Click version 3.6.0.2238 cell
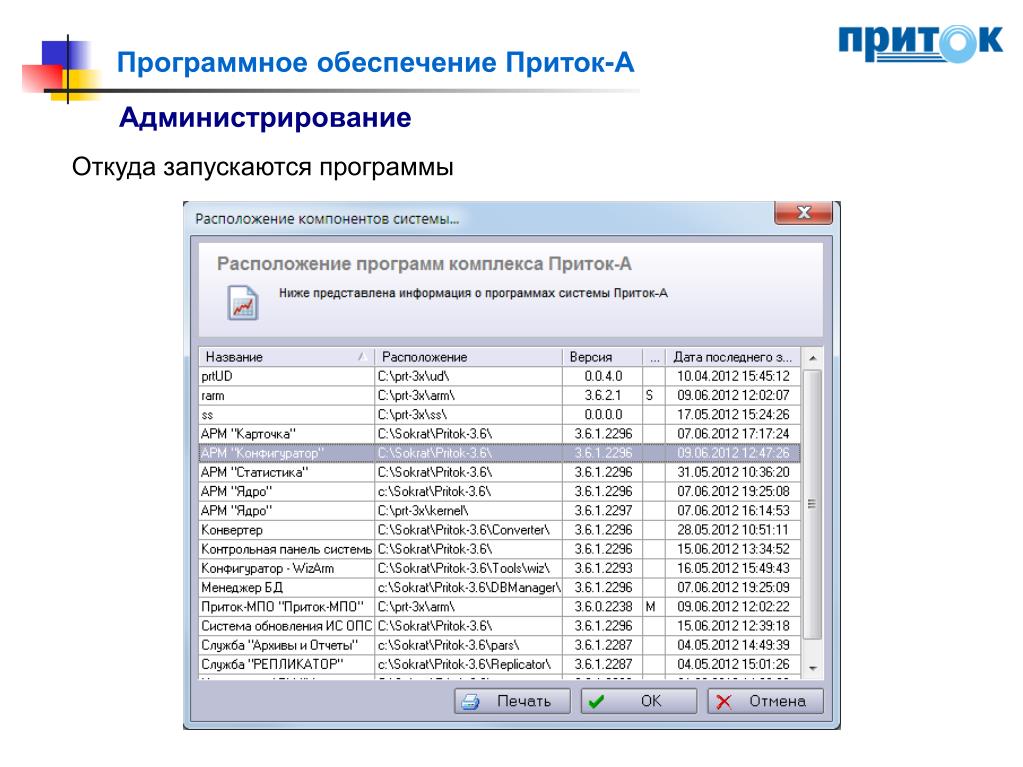Viewport: 1023px width, 767px height. [603, 607]
